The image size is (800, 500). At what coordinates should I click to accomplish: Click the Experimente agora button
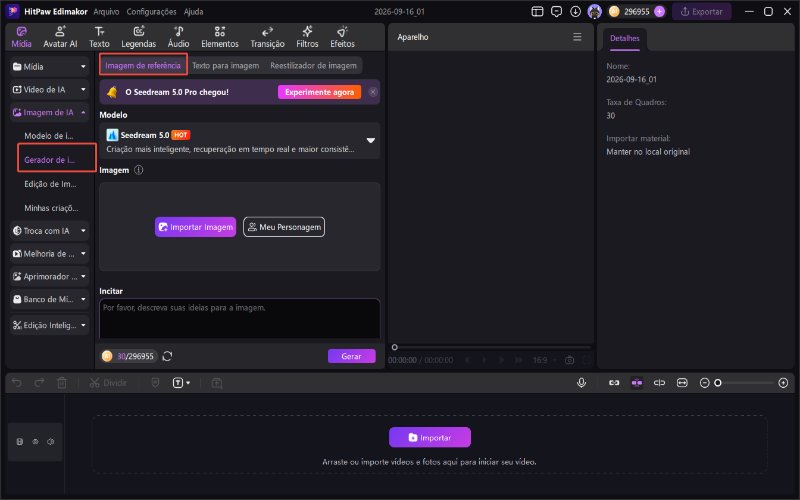pos(319,92)
